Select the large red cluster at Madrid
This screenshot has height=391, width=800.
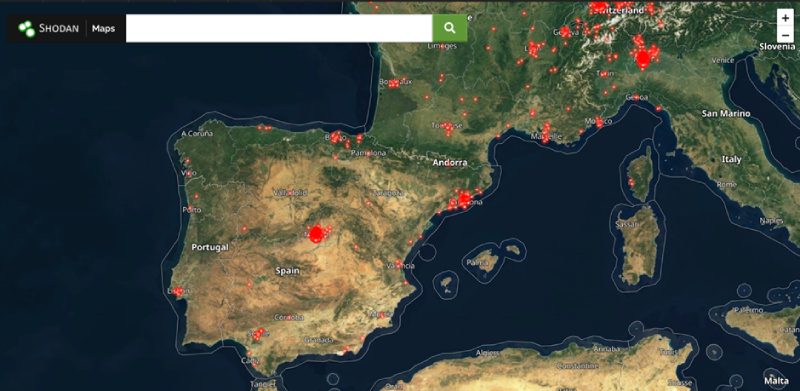(x=317, y=234)
